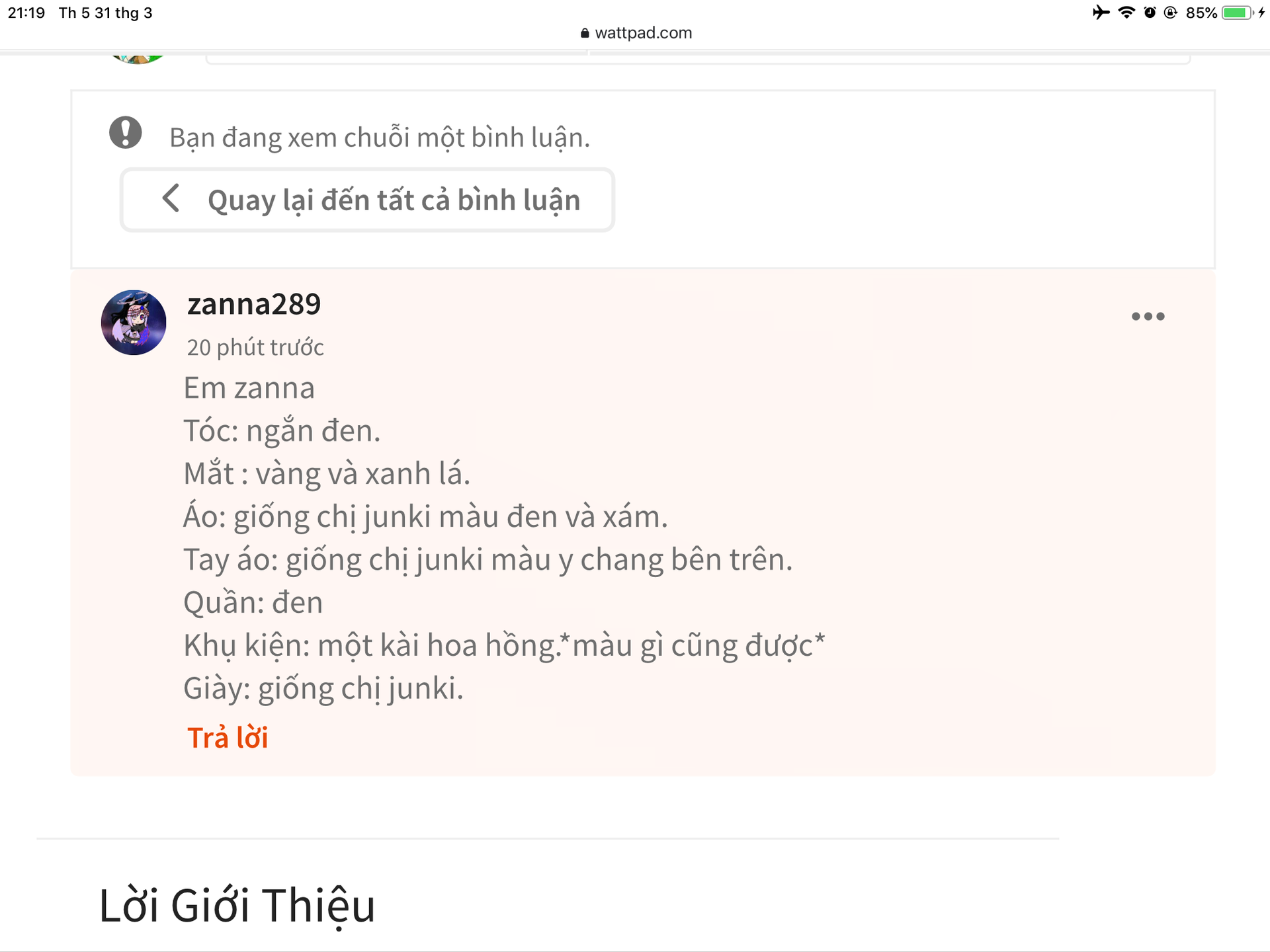Tap the orientation lock status icon
Image resolution: width=1270 pixels, height=952 pixels.
pos(1171,13)
